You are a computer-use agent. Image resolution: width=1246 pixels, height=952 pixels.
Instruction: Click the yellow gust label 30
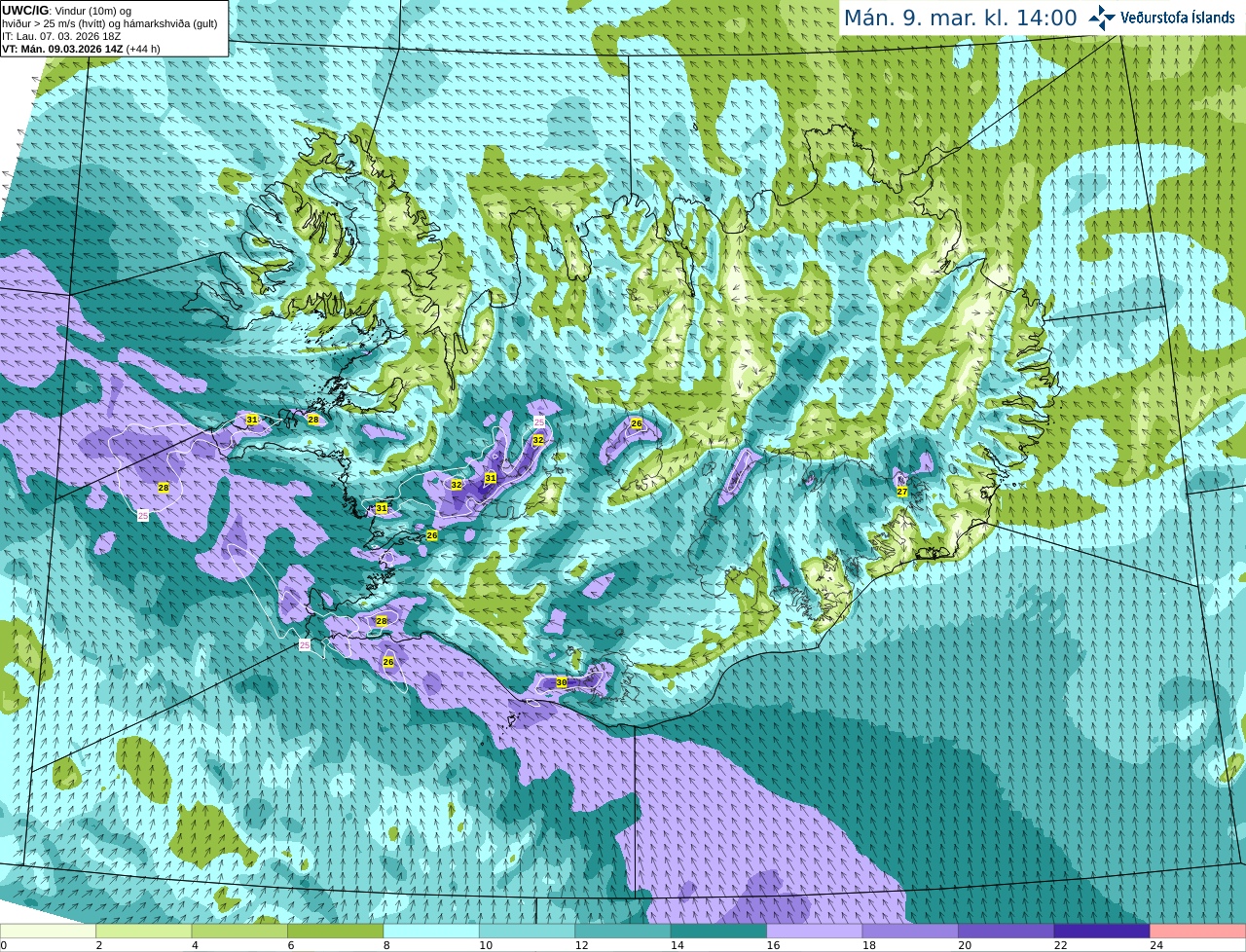pos(562,683)
